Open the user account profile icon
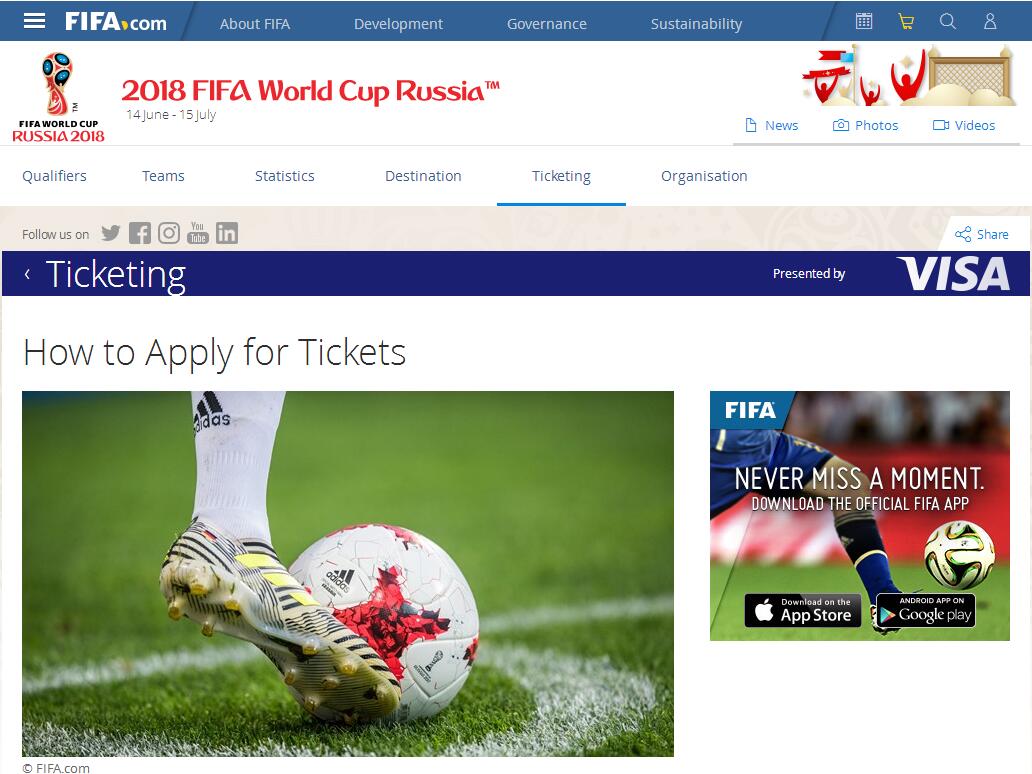This screenshot has width=1032, height=774. 990,21
